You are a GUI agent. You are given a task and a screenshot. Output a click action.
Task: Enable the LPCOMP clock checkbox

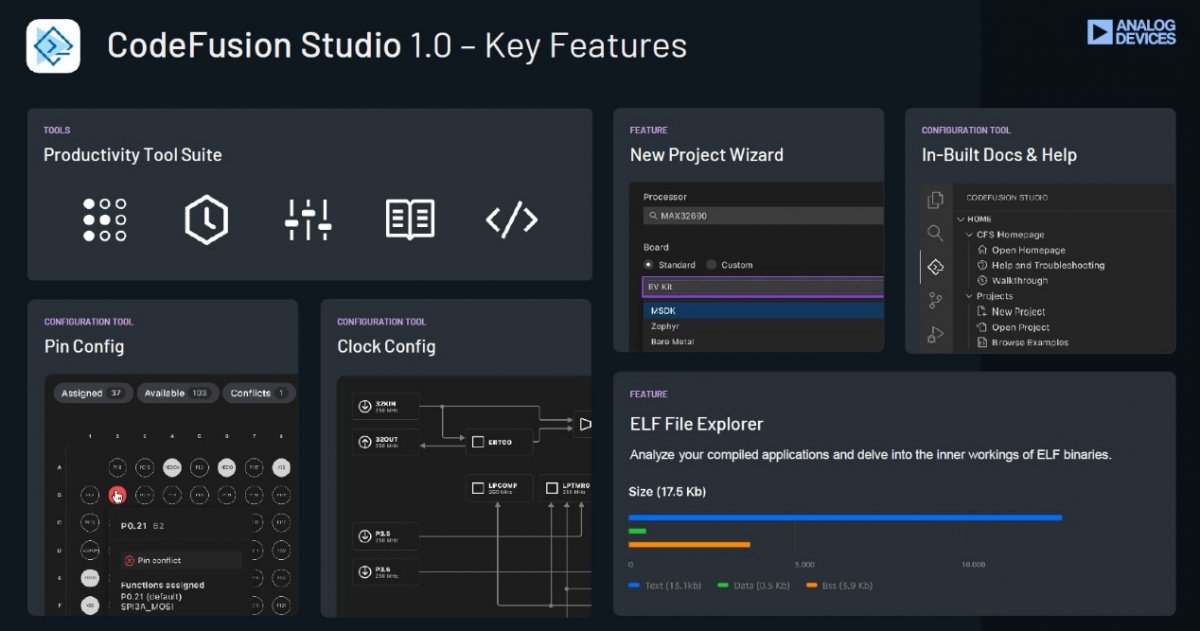pyautogui.click(x=478, y=488)
